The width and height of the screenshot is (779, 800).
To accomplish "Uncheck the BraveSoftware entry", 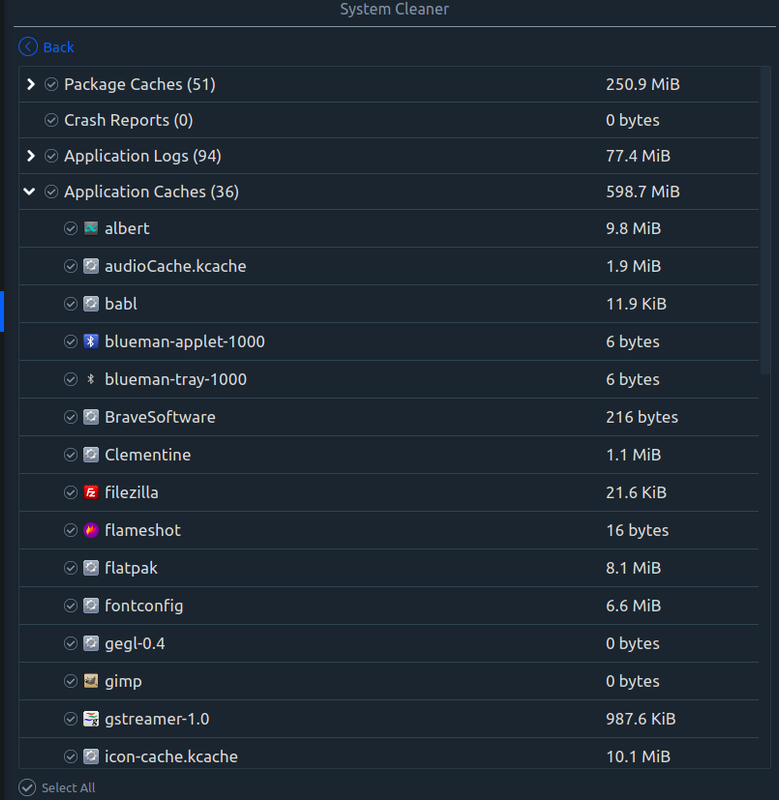I will click(70, 417).
